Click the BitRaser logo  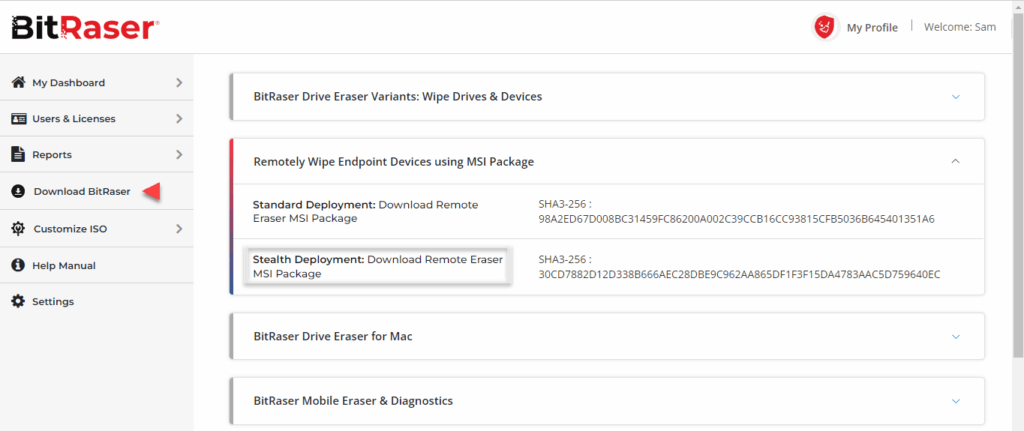85,28
